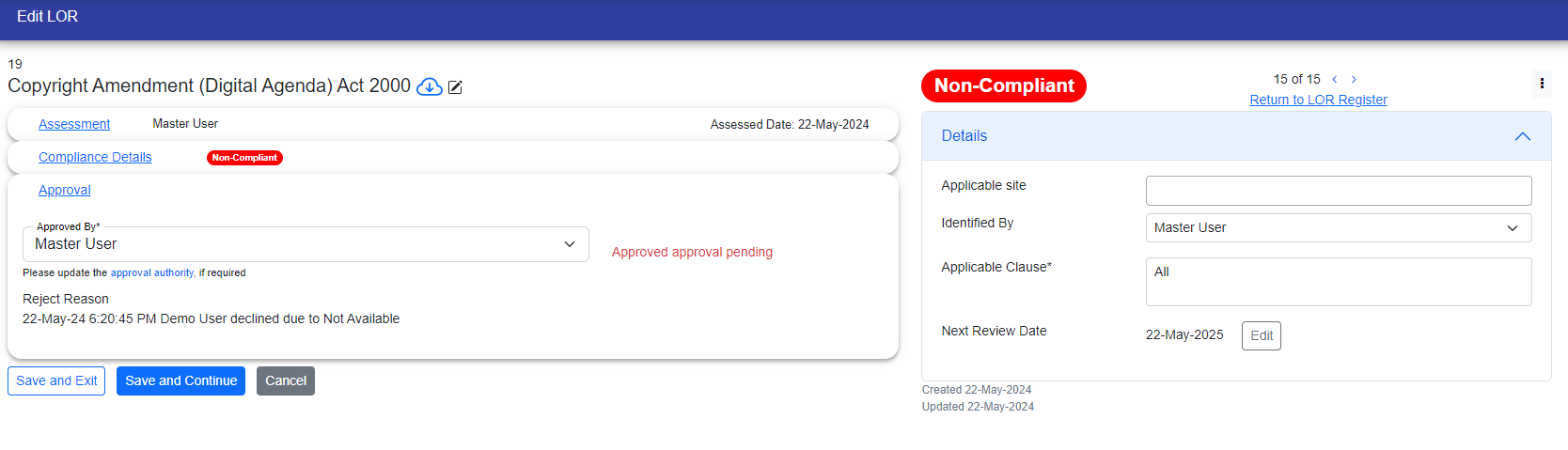The height and width of the screenshot is (450, 1568).
Task: Open the Approval section link
Action: pos(65,190)
